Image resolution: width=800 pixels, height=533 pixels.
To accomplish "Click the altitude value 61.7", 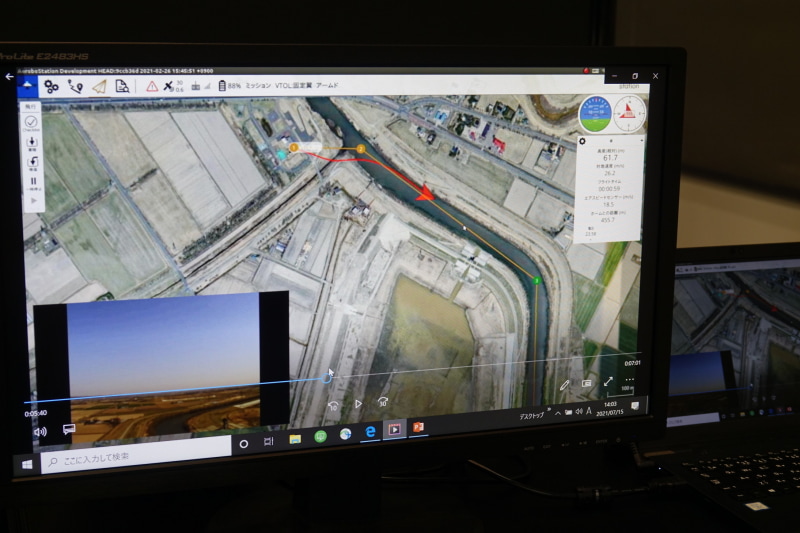I will [x=610, y=158].
